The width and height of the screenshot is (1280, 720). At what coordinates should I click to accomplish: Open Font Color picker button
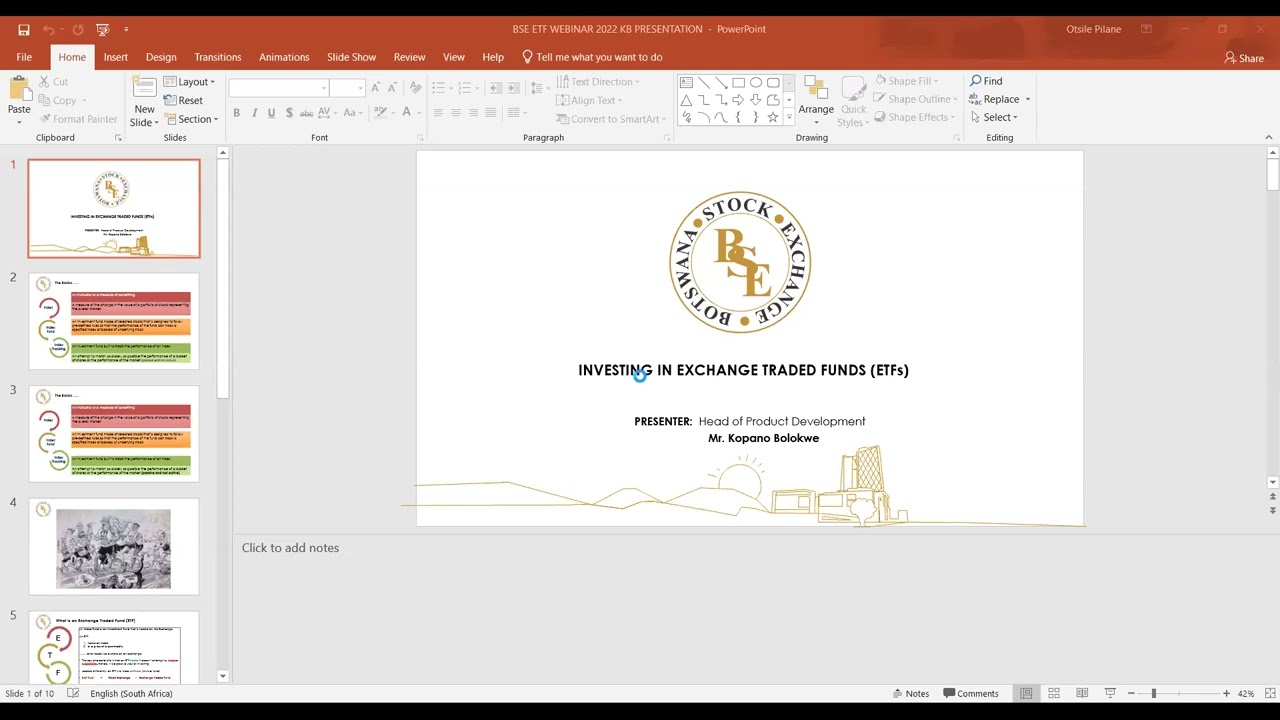tap(407, 113)
